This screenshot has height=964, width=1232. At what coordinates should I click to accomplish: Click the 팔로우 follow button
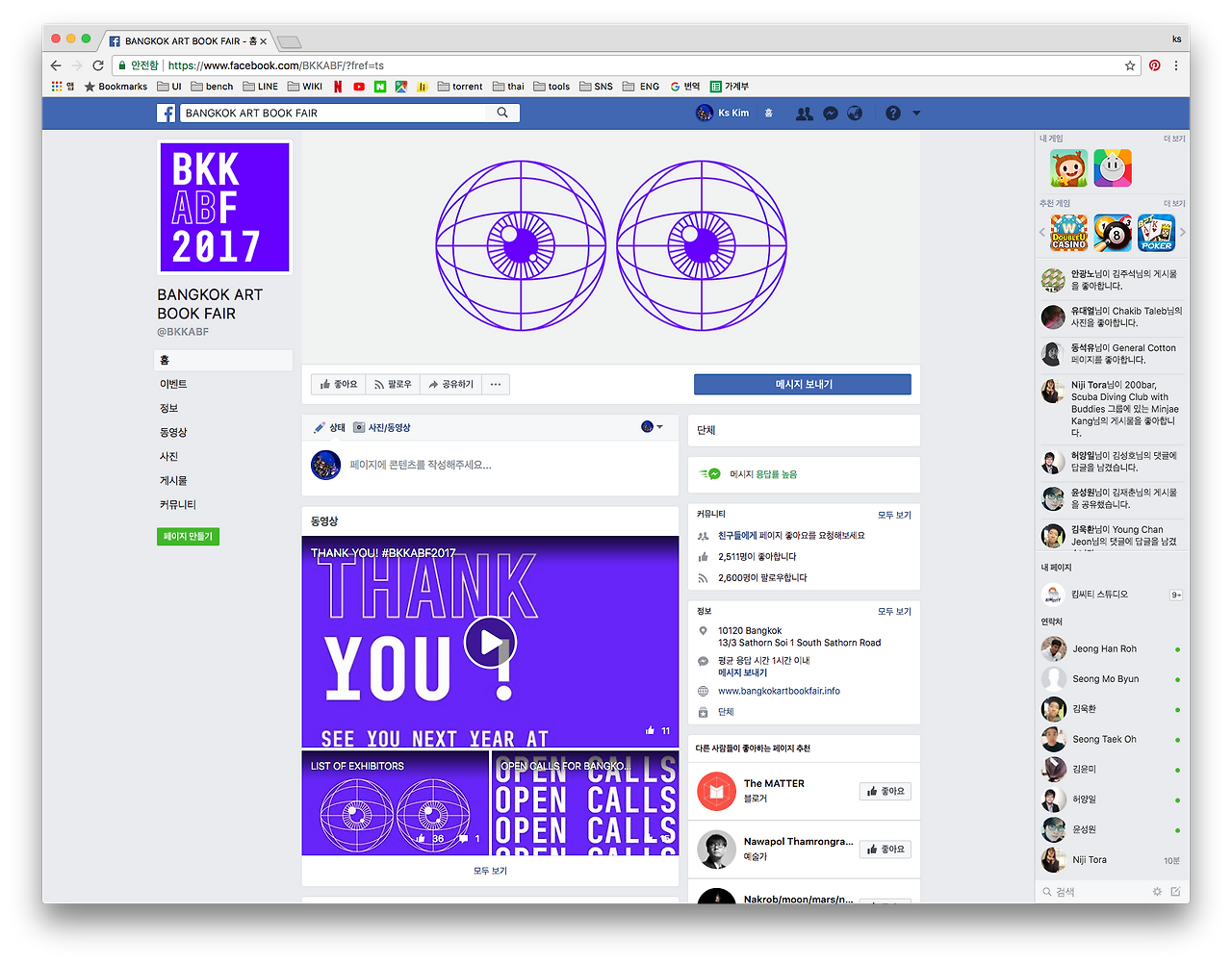(393, 384)
